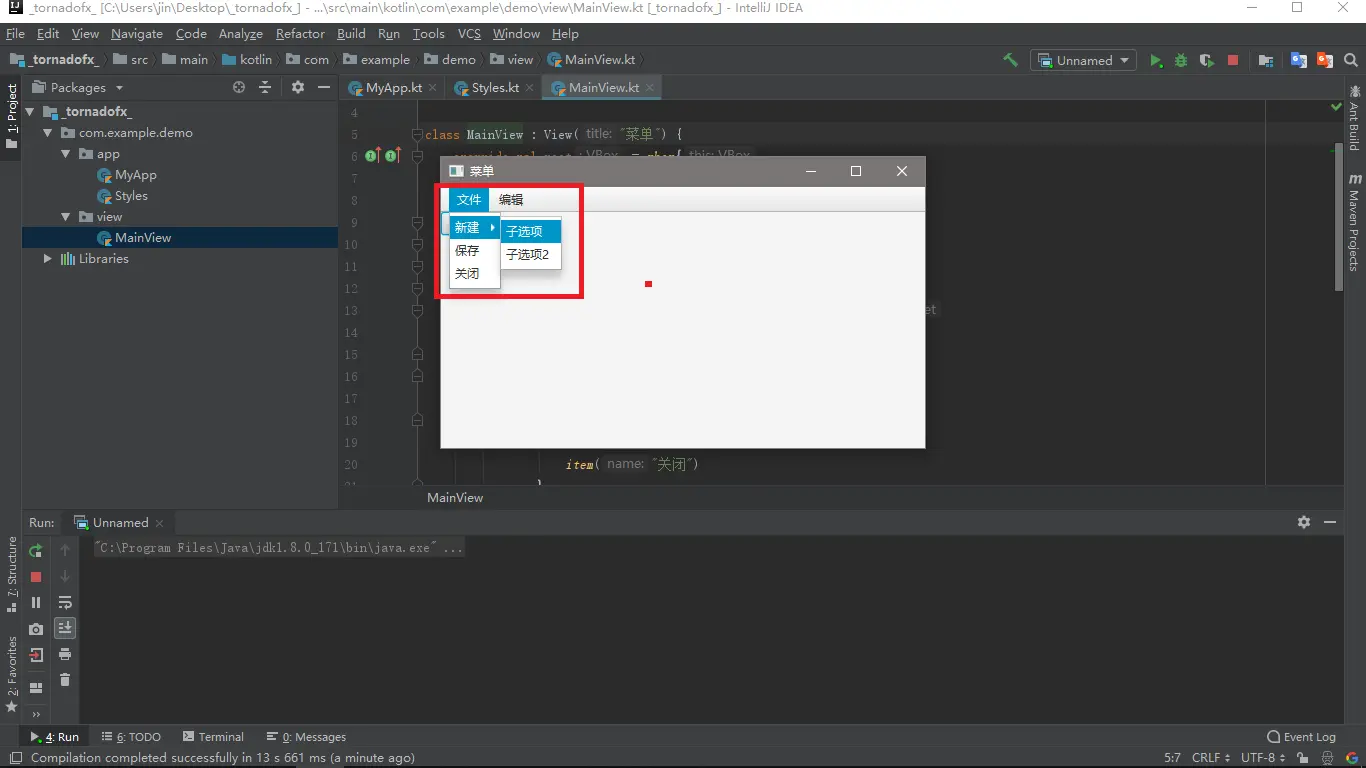Collapse the com.example.demo package arrow
The image size is (1366, 768).
pyautogui.click(x=47, y=132)
